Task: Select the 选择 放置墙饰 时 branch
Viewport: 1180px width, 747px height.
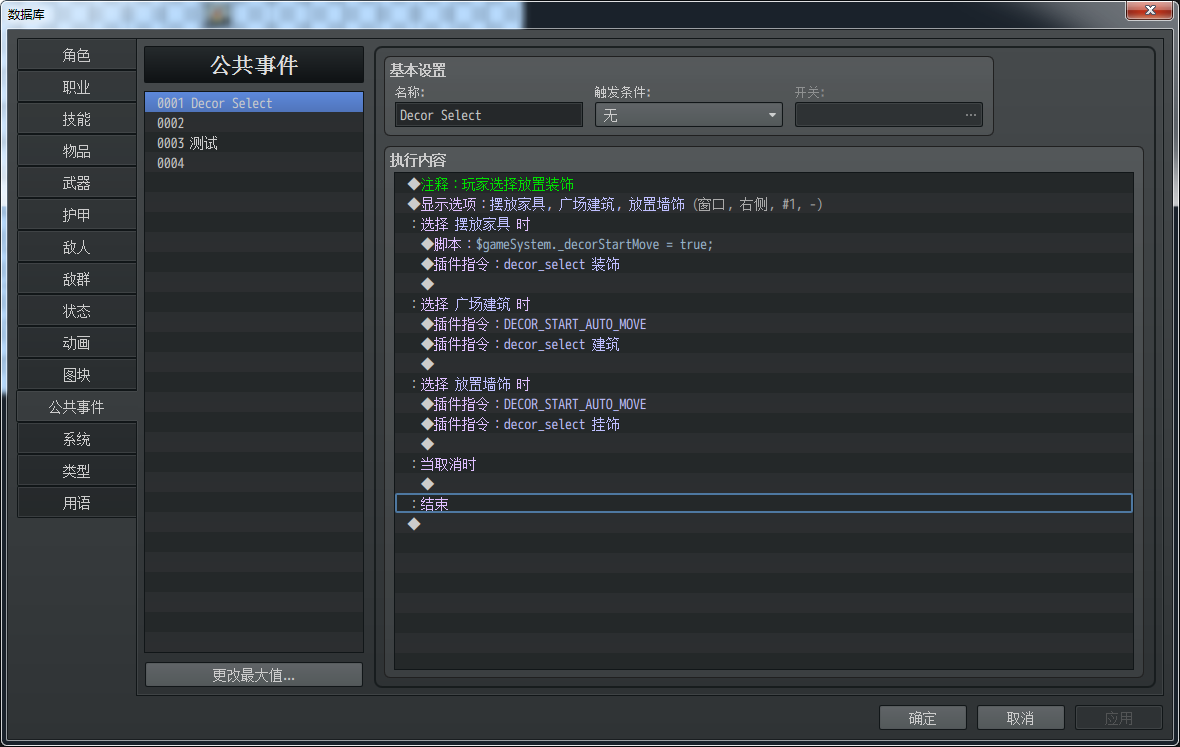Action: 764,384
